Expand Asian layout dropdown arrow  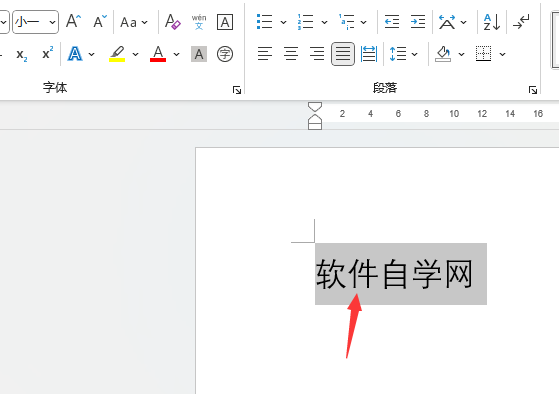(x=463, y=22)
